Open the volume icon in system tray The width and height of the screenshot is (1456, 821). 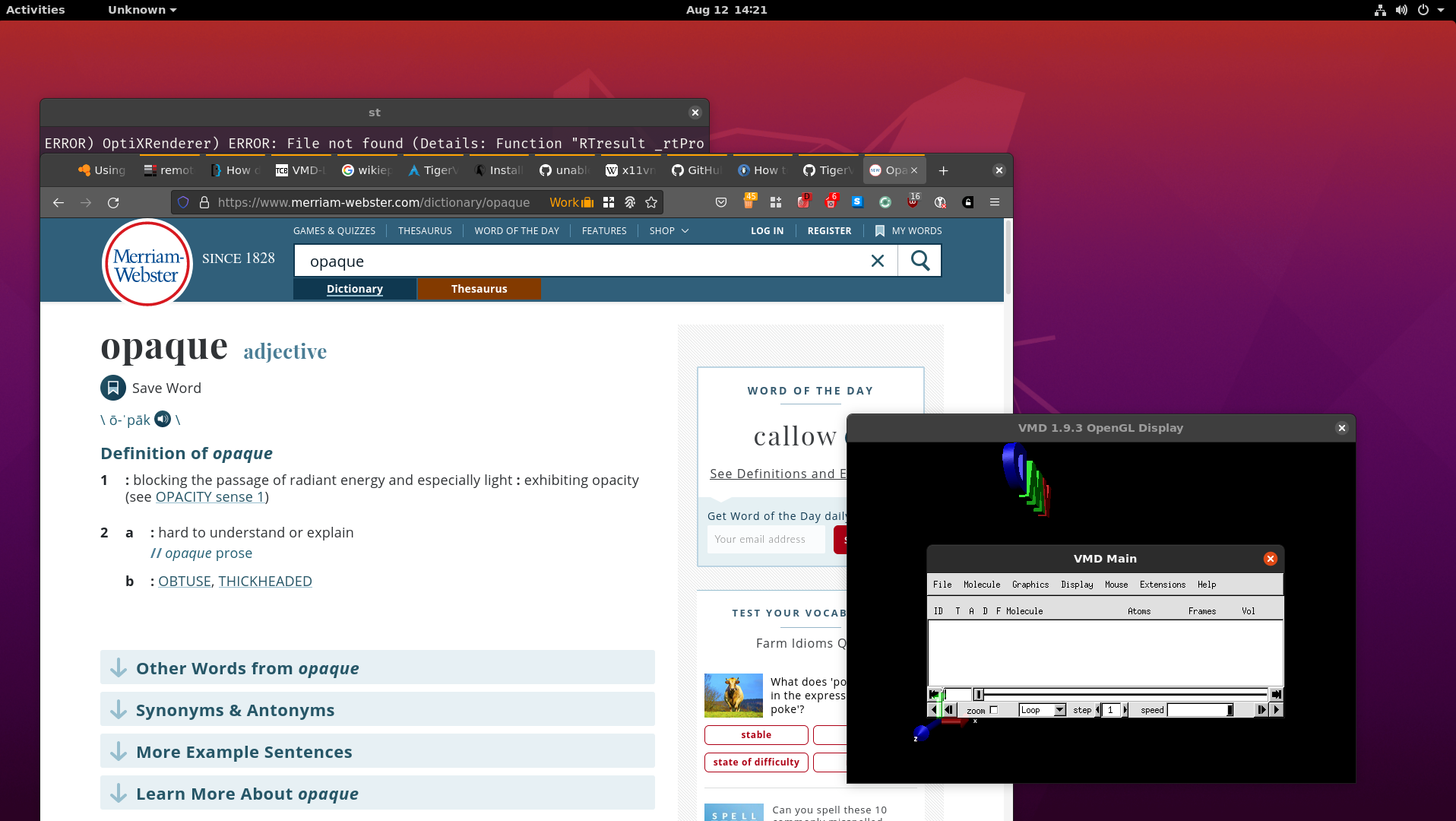coord(1401,10)
